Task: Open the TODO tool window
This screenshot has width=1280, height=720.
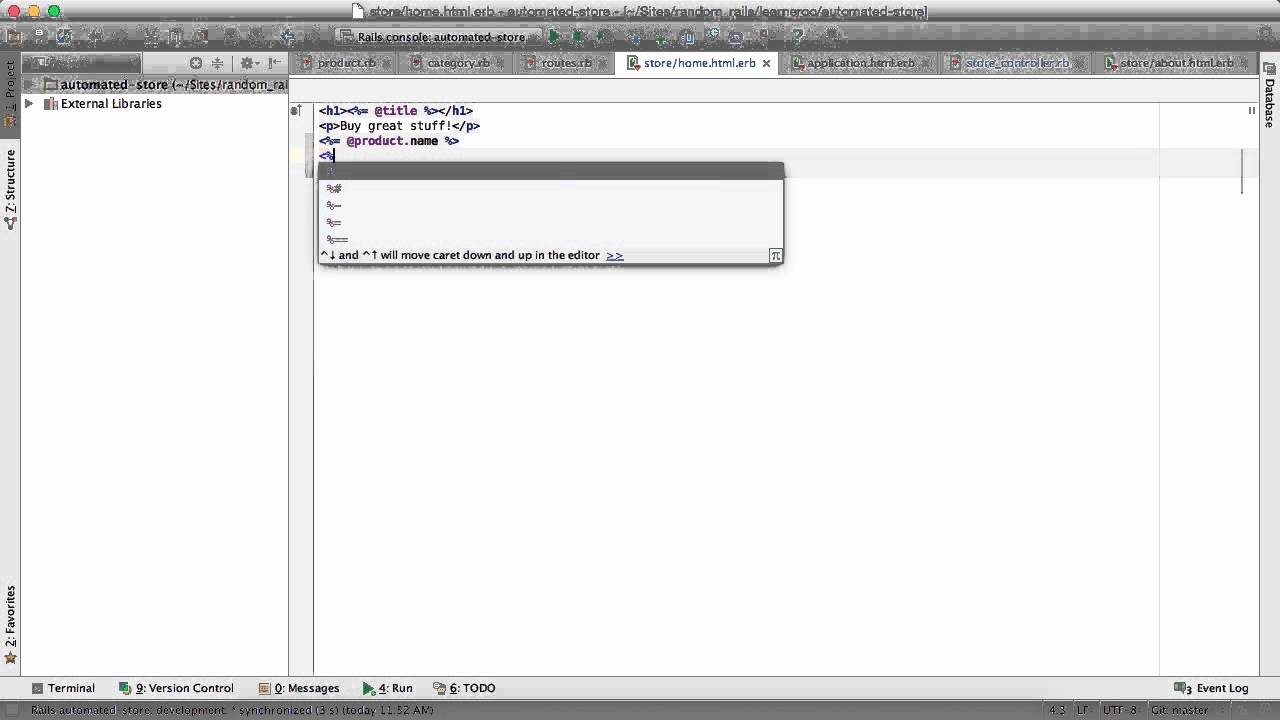Action: click(465, 688)
